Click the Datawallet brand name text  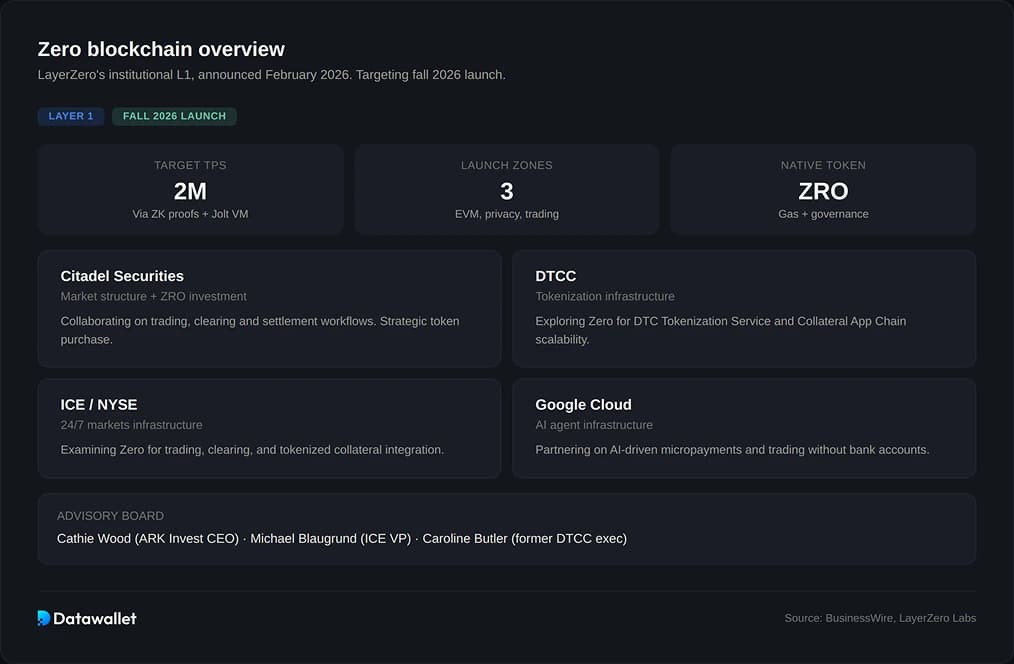point(95,618)
